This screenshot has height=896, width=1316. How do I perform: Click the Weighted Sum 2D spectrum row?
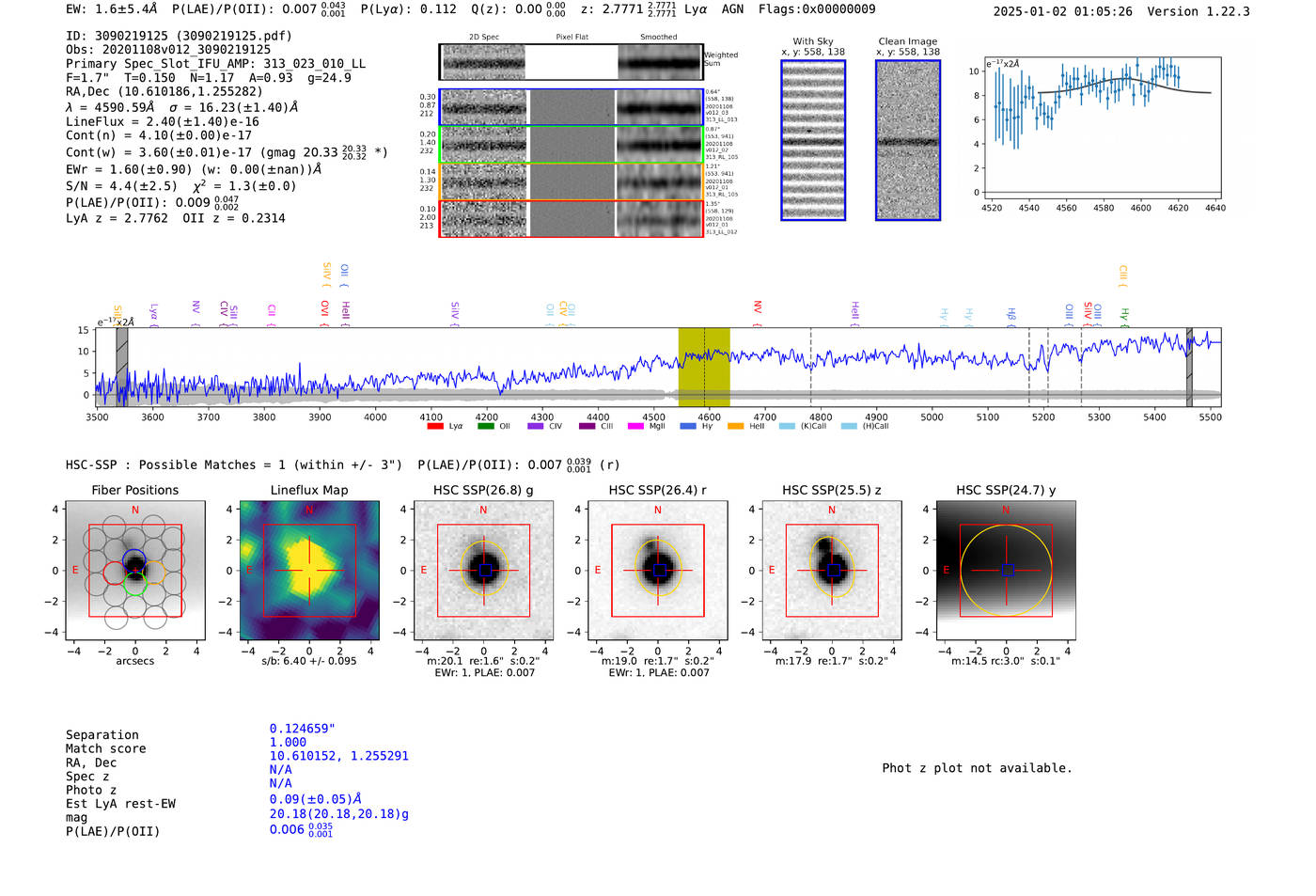click(x=571, y=62)
